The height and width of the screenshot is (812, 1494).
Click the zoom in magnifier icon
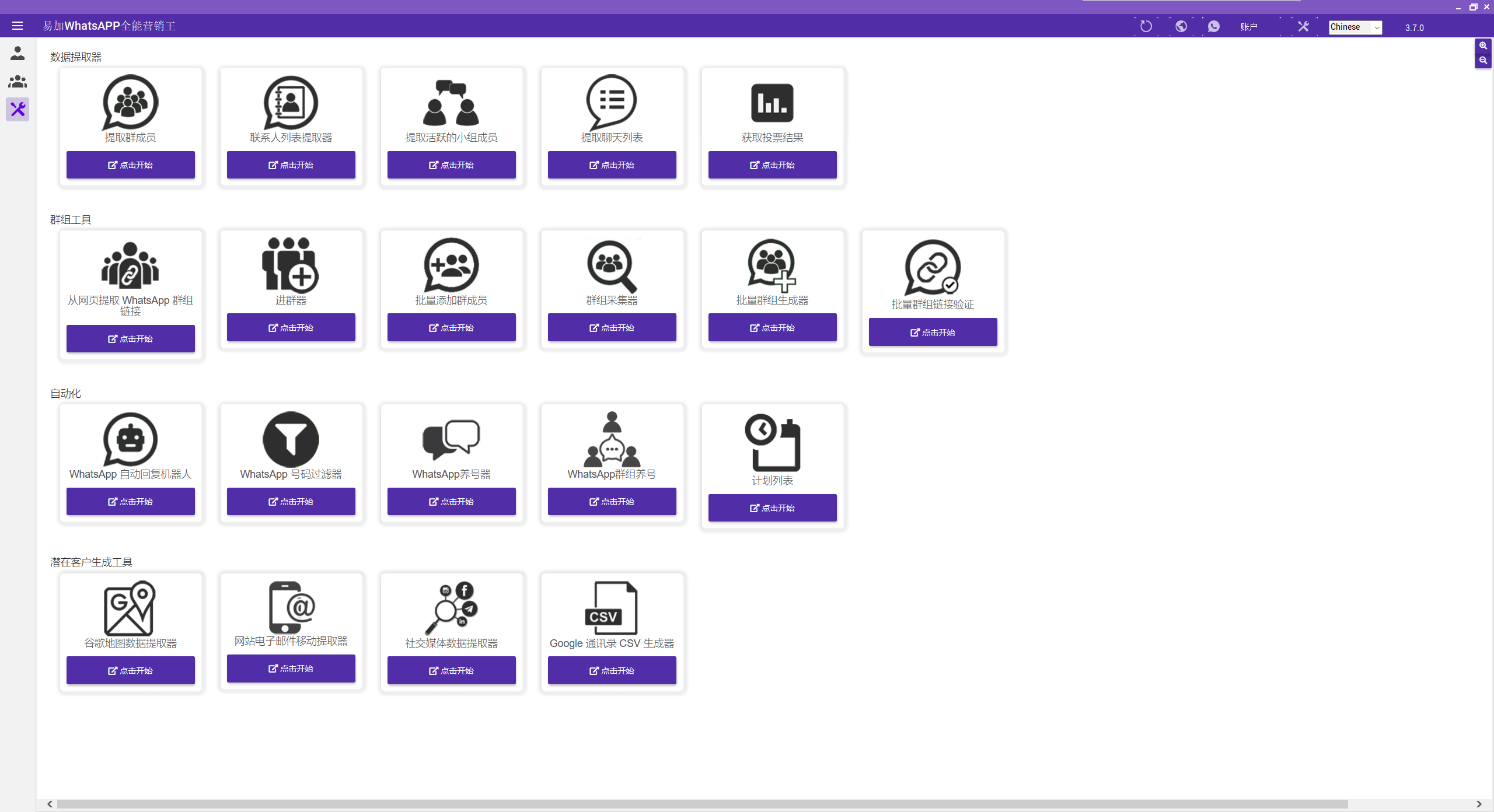(x=1483, y=45)
